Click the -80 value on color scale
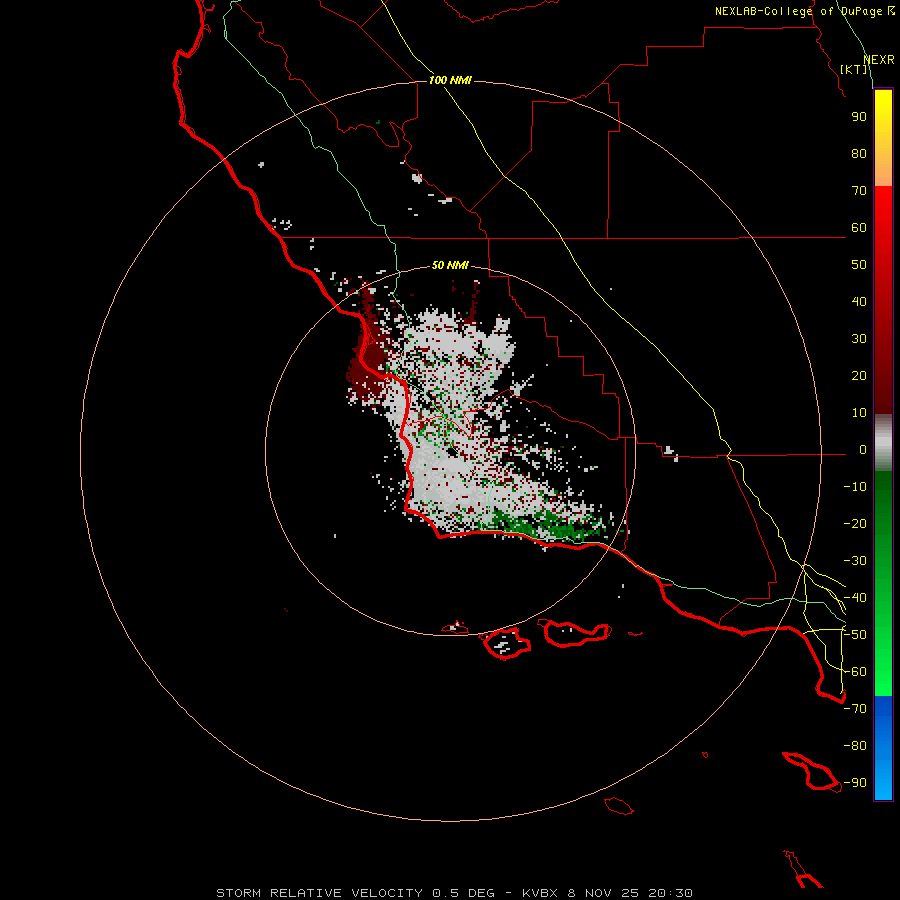Viewport: 900px width, 900px height. [x=855, y=746]
